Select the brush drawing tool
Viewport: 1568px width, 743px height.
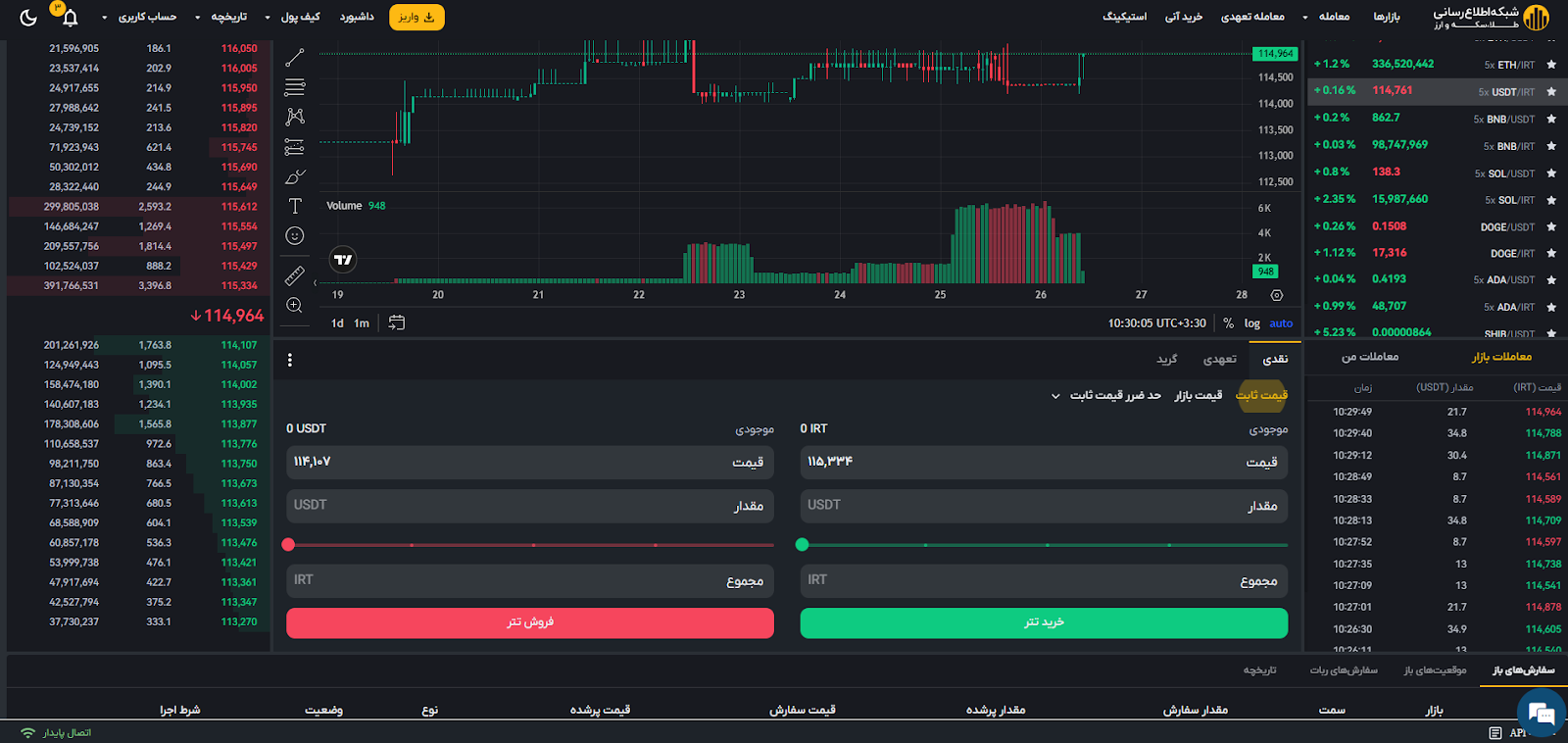[295, 177]
